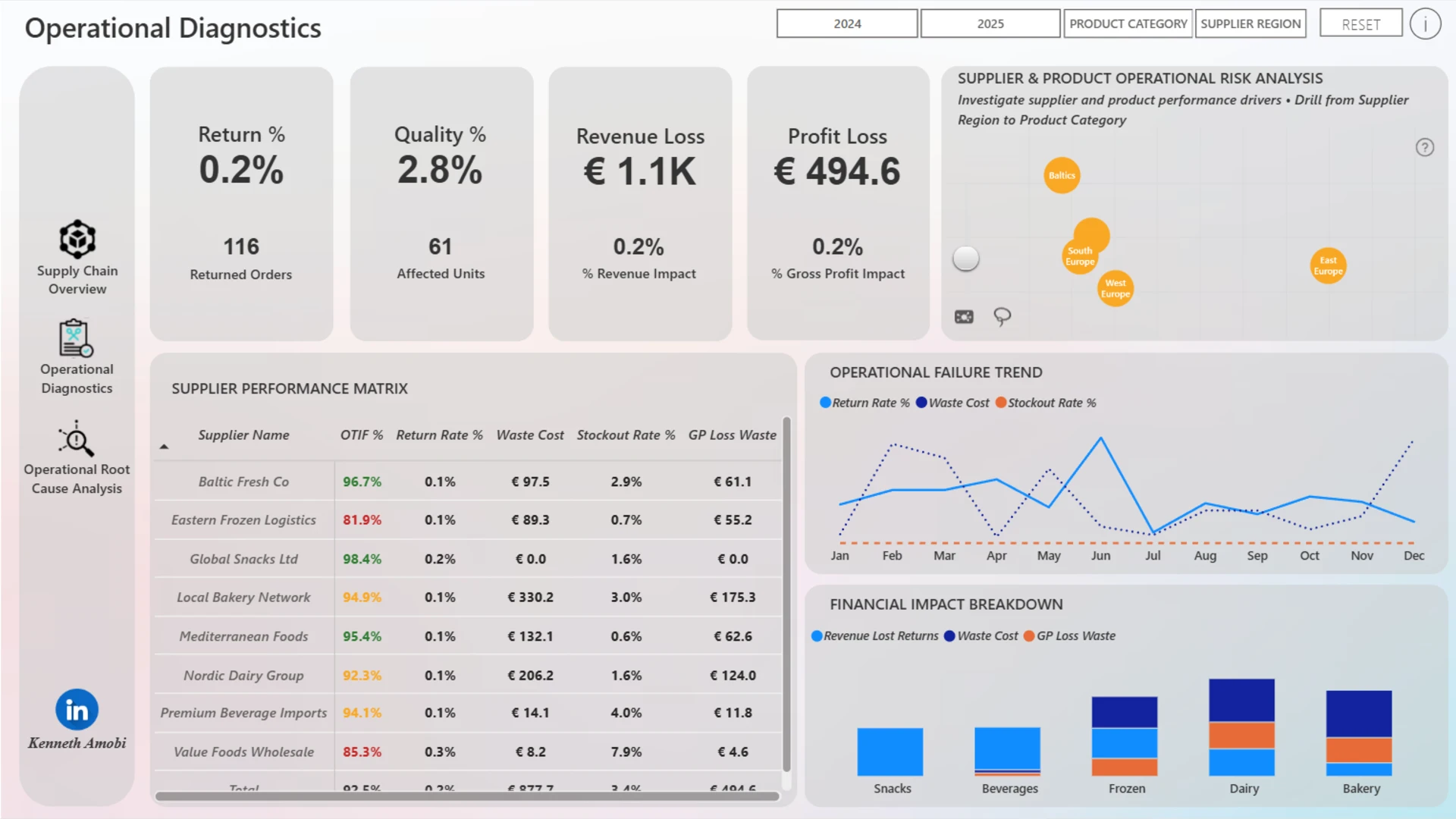Click the sort arrow under Supplier Name header
This screenshot has height=819, width=1456.
[164, 447]
